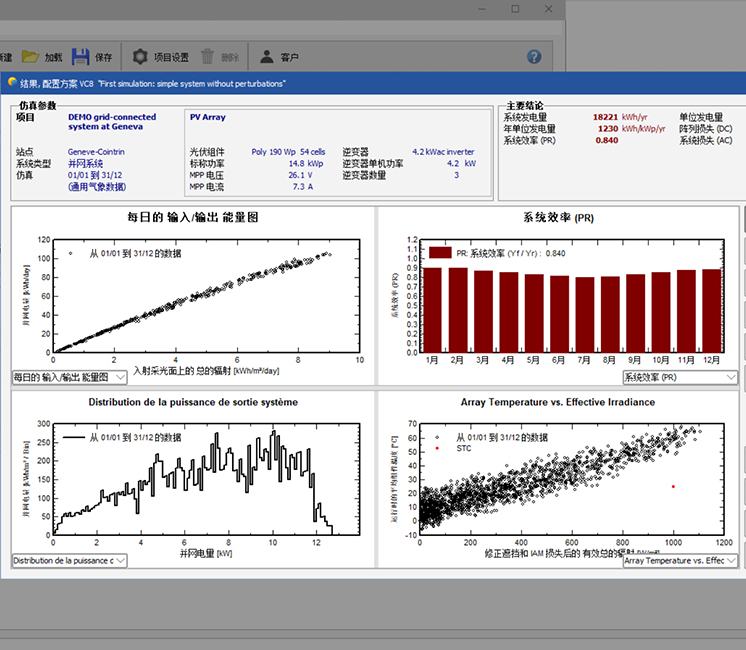Click the July (7月) PR bar
The image size is (746, 650).
(x=585, y=315)
